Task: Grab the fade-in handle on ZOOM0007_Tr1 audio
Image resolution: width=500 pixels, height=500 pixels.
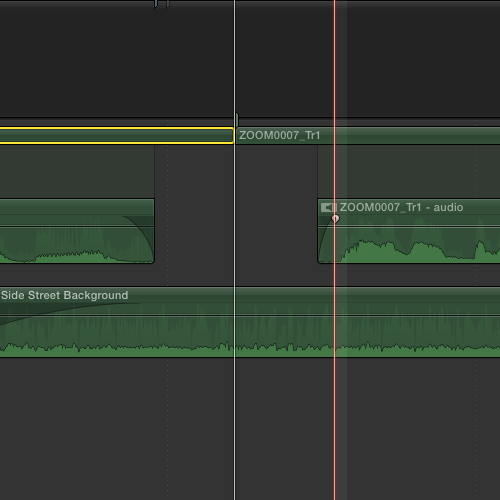Action: pos(336,219)
